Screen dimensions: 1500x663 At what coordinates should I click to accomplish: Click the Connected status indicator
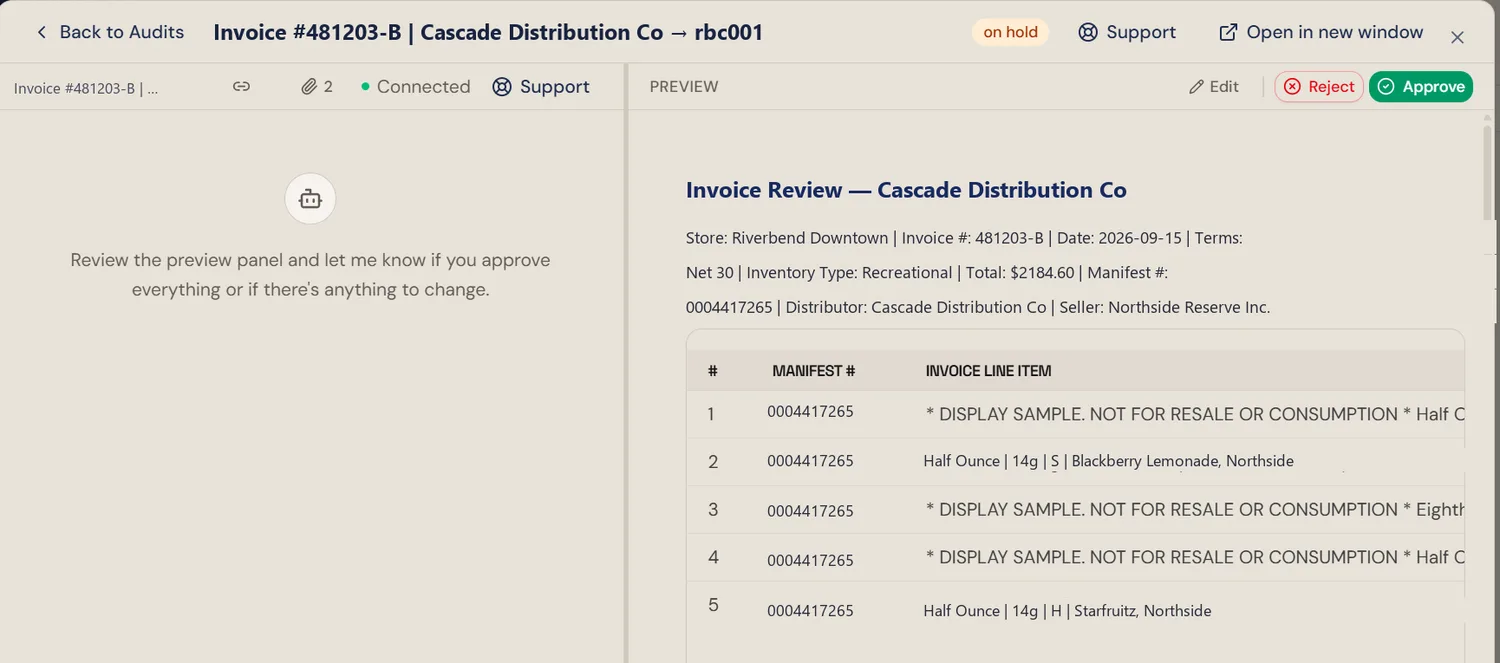[x=415, y=87]
